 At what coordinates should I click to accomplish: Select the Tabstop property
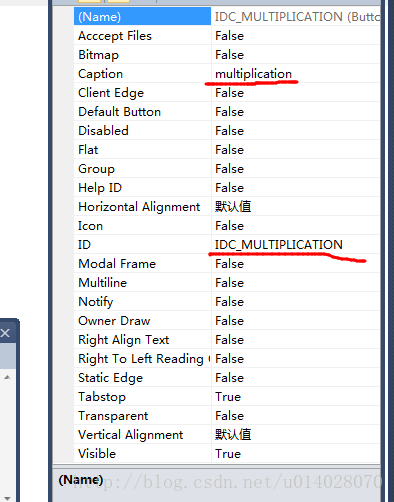142,397
